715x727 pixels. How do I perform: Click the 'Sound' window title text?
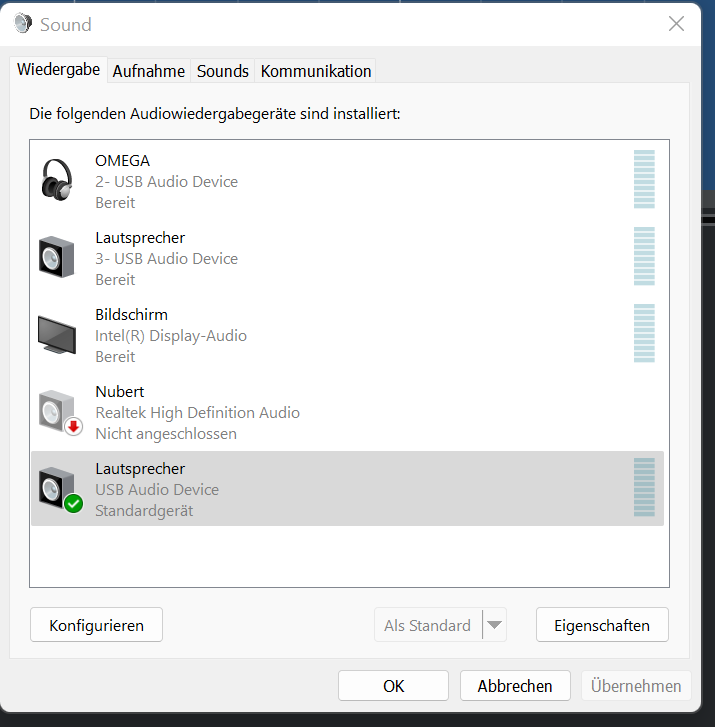[66, 25]
